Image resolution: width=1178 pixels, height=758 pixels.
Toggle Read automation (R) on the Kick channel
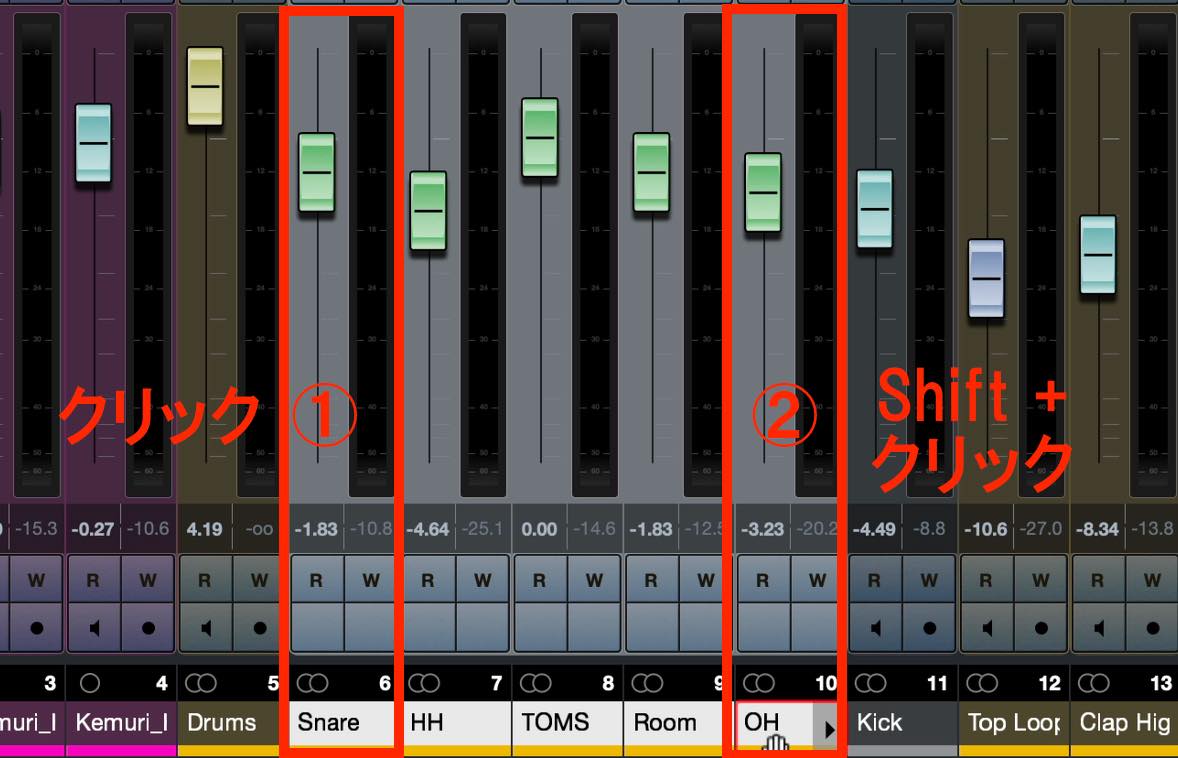point(874,580)
